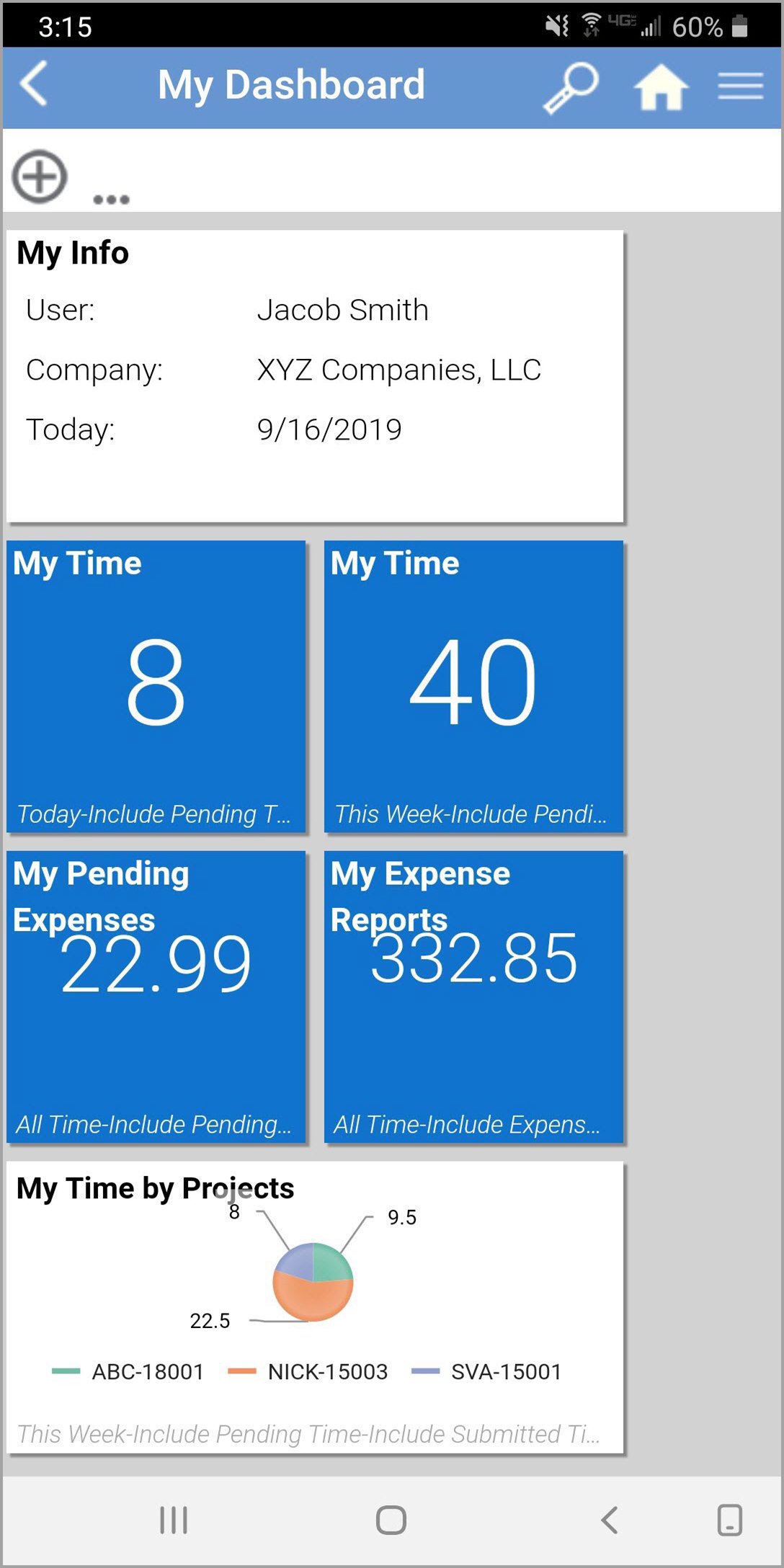
Task: Open My Time tile showing 40
Action: click(x=473, y=687)
